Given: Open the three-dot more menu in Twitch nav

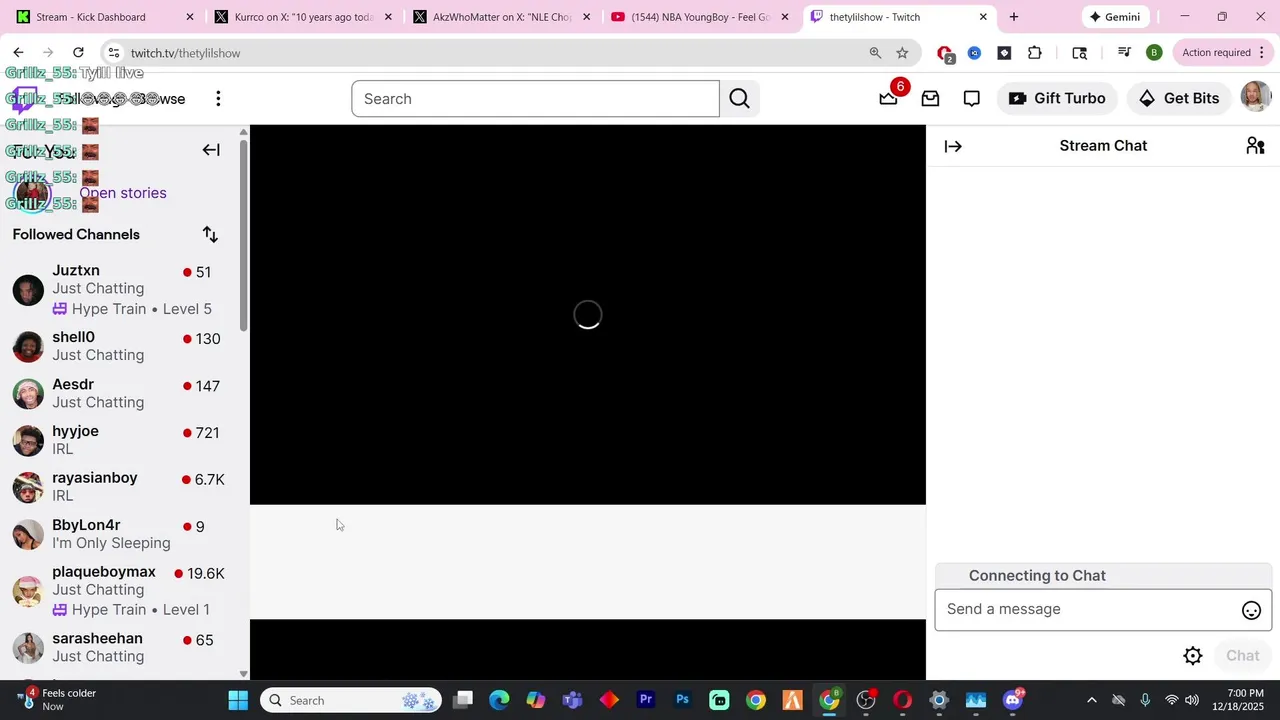Looking at the screenshot, I should click(218, 98).
